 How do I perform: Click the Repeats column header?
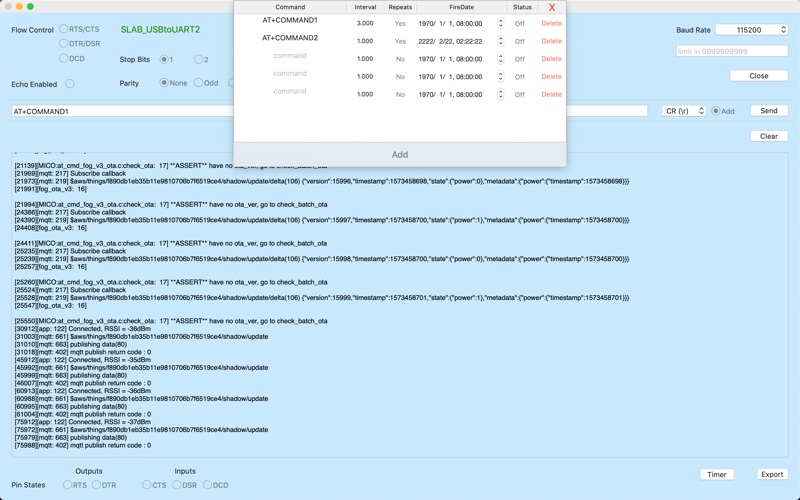pos(400,7)
